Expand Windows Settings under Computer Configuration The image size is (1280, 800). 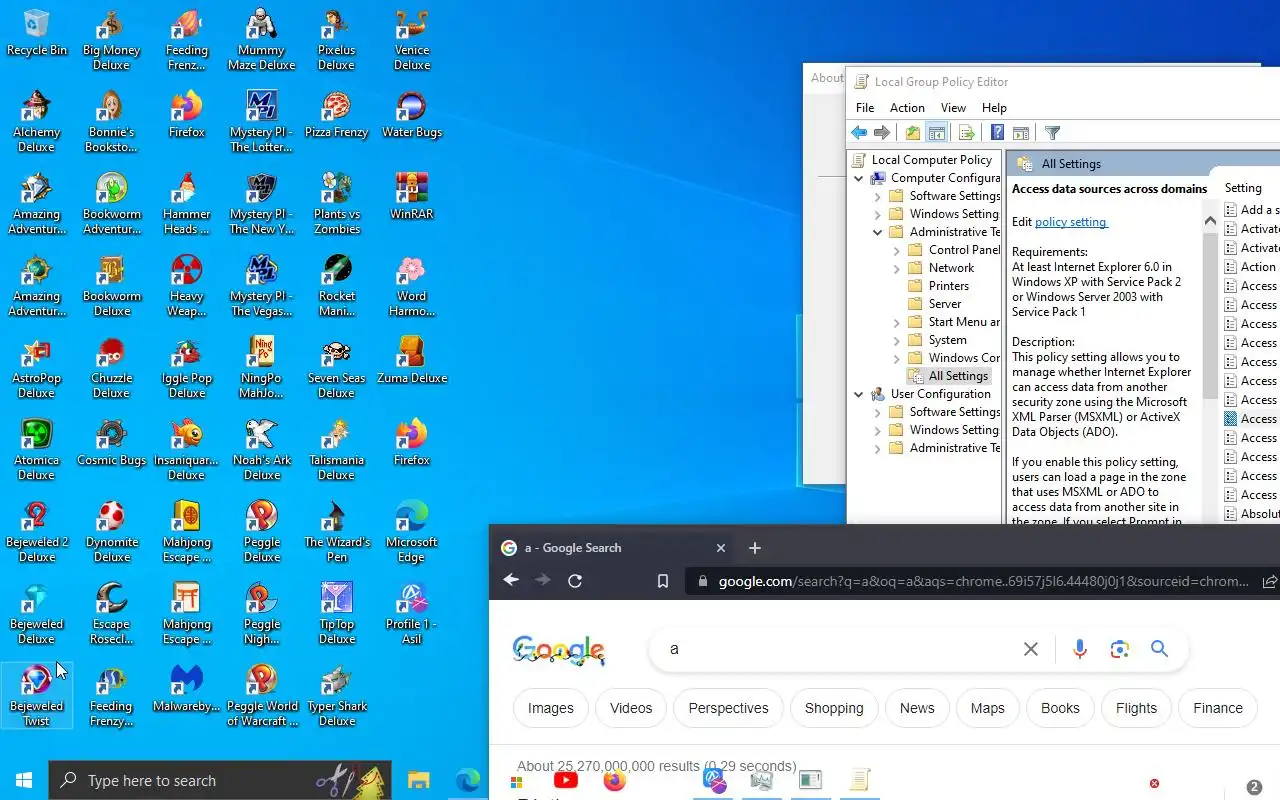tap(877, 214)
